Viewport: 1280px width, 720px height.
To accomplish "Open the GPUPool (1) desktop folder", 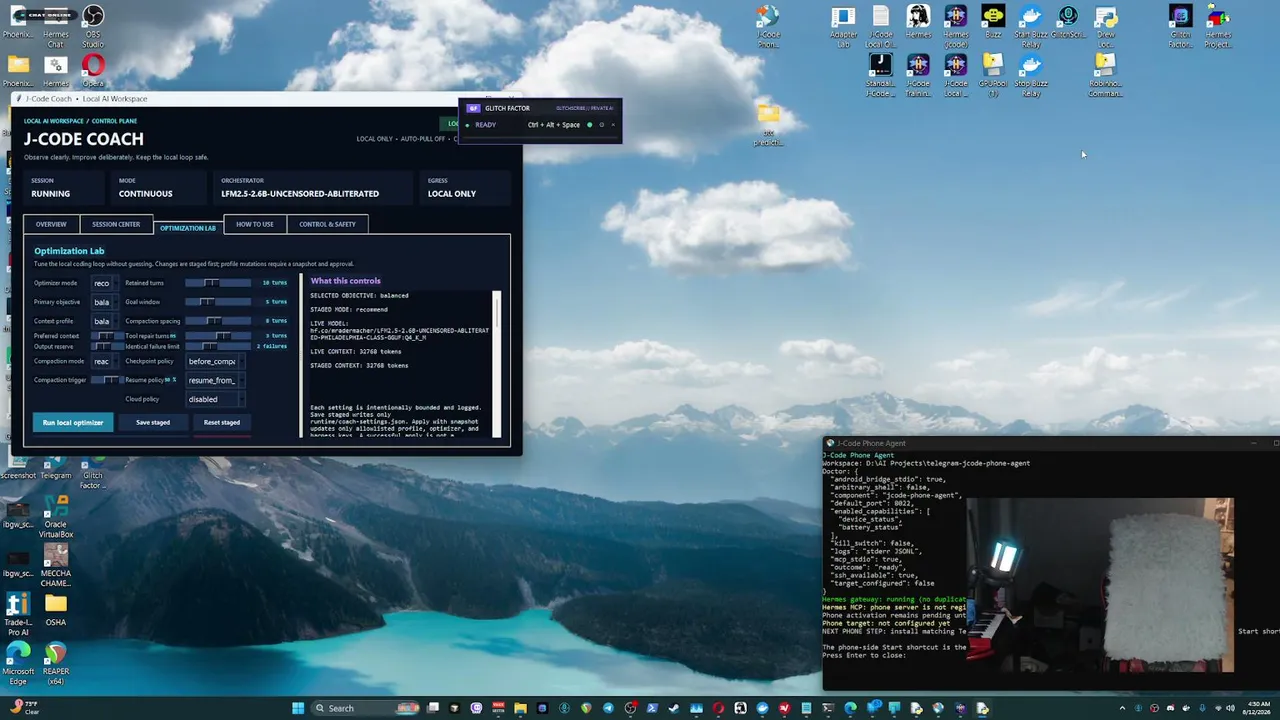I will pos(993,75).
